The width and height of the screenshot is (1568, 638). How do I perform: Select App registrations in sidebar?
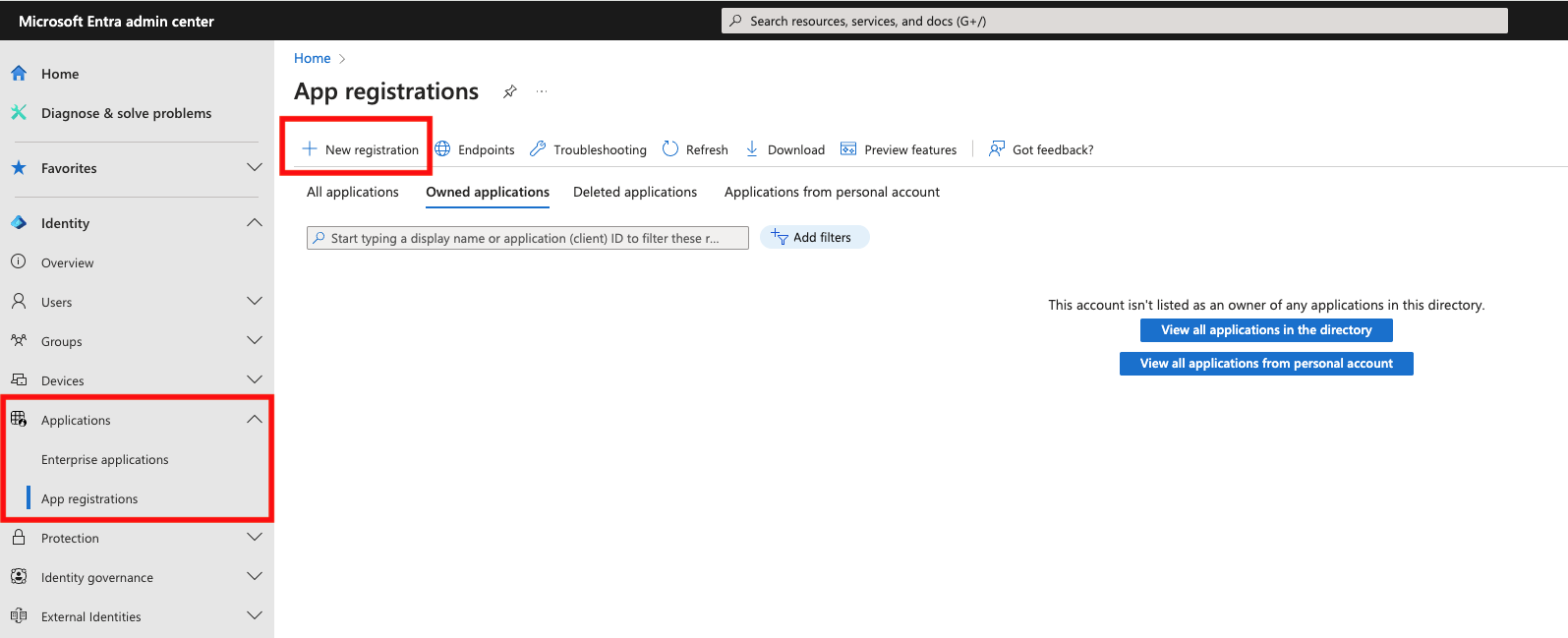[89, 498]
